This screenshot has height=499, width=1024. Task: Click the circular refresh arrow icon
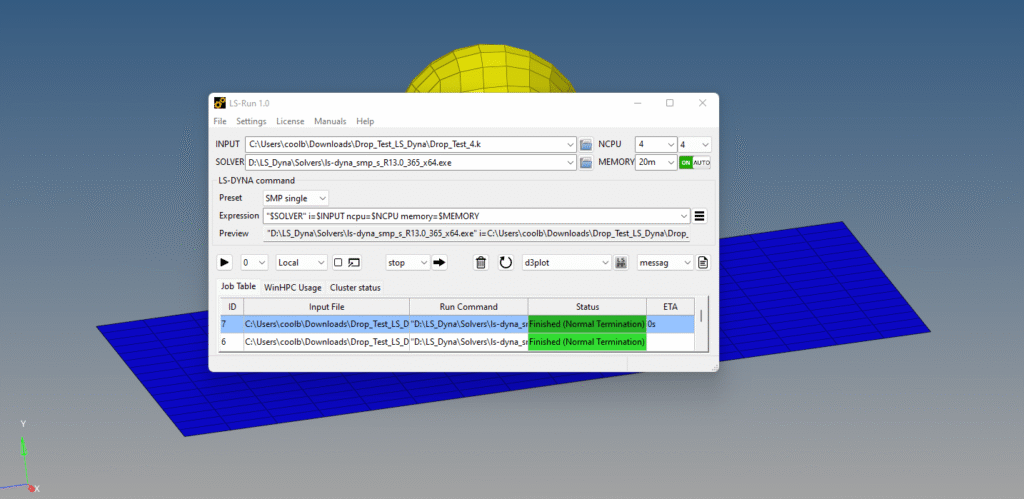tap(505, 262)
